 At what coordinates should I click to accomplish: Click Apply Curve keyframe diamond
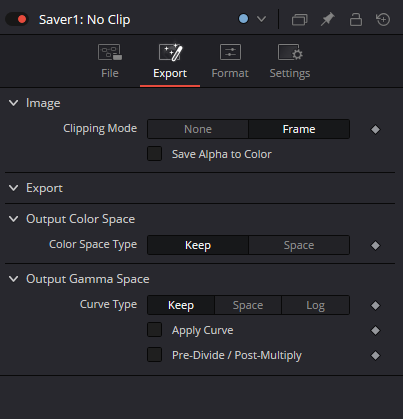375,330
